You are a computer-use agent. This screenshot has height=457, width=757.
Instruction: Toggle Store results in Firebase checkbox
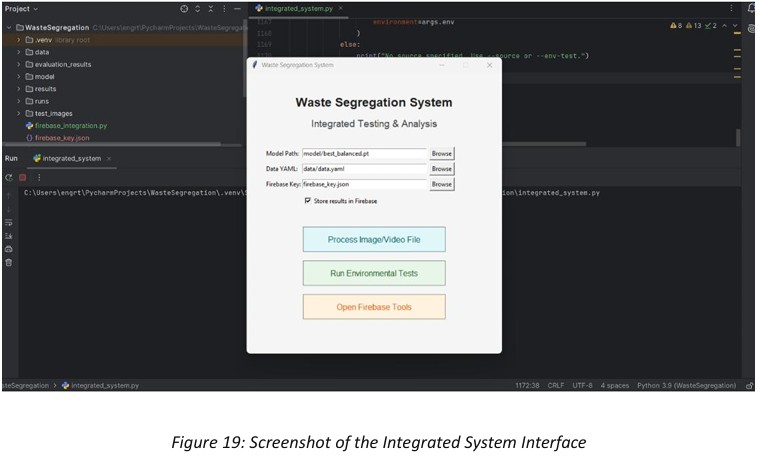pos(308,201)
